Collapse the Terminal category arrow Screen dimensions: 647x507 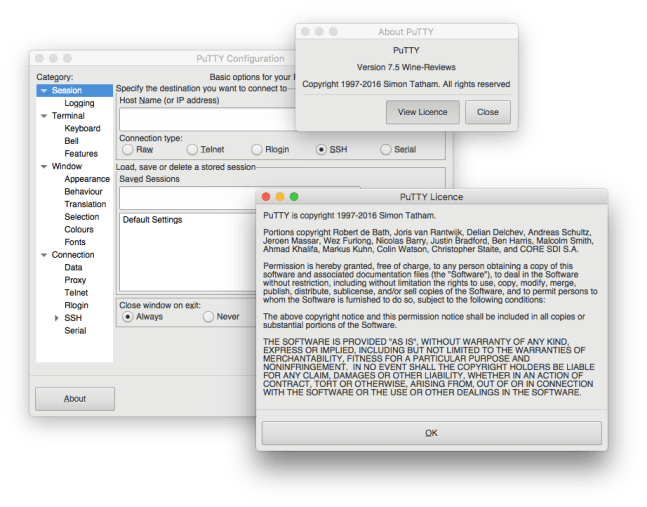tap(44, 116)
